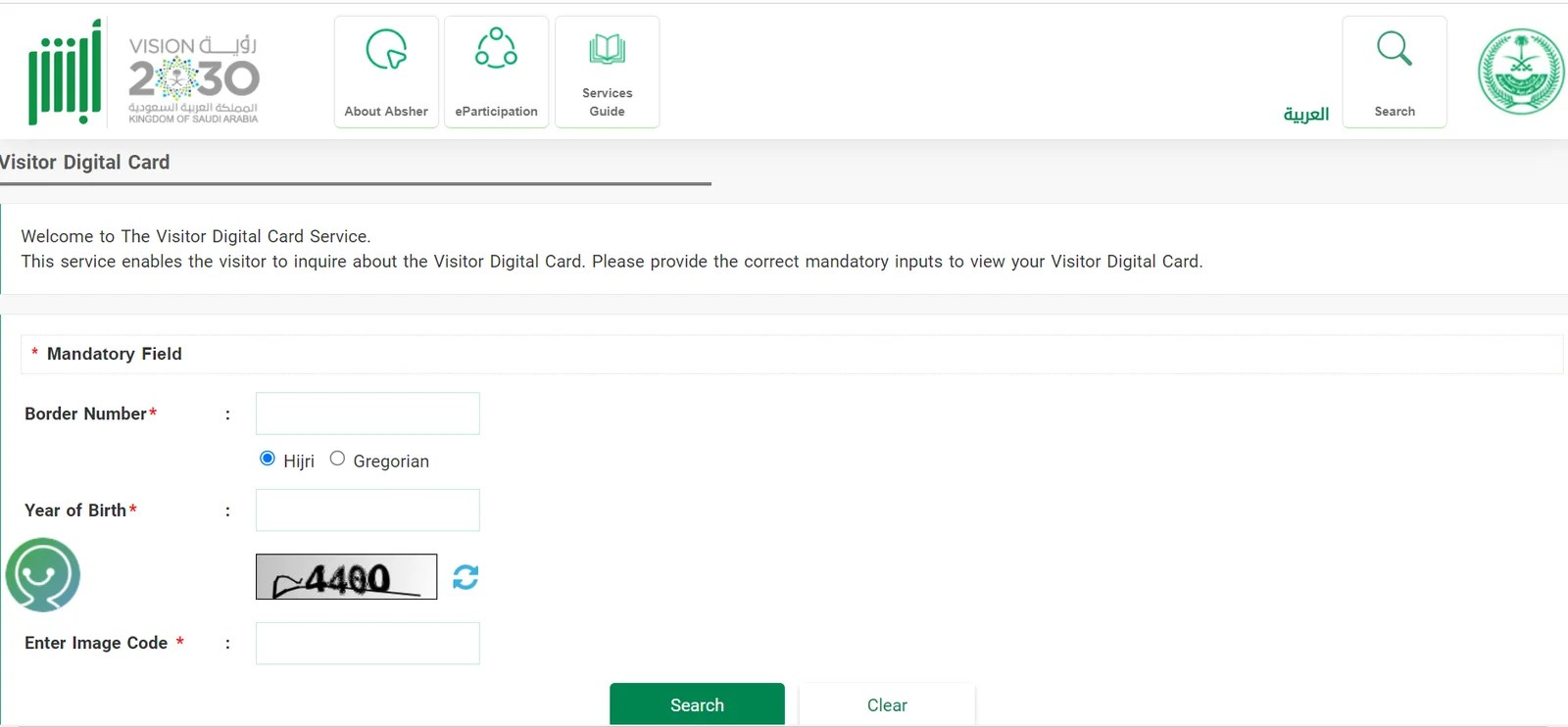Select the Gregorian calendar option
The width and height of the screenshot is (1568, 727).
(337, 458)
